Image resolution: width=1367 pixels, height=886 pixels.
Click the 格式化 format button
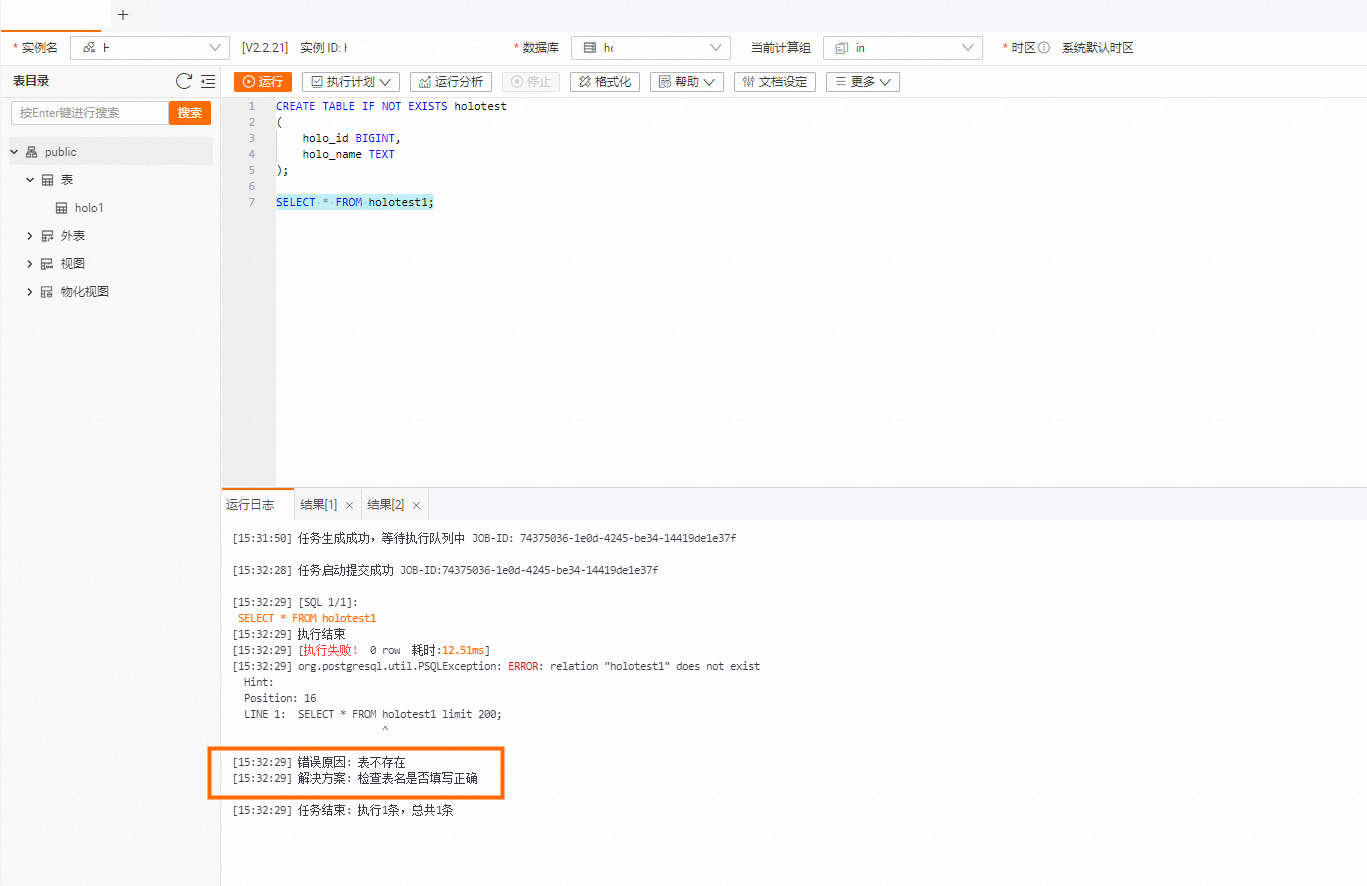tap(605, 82)
